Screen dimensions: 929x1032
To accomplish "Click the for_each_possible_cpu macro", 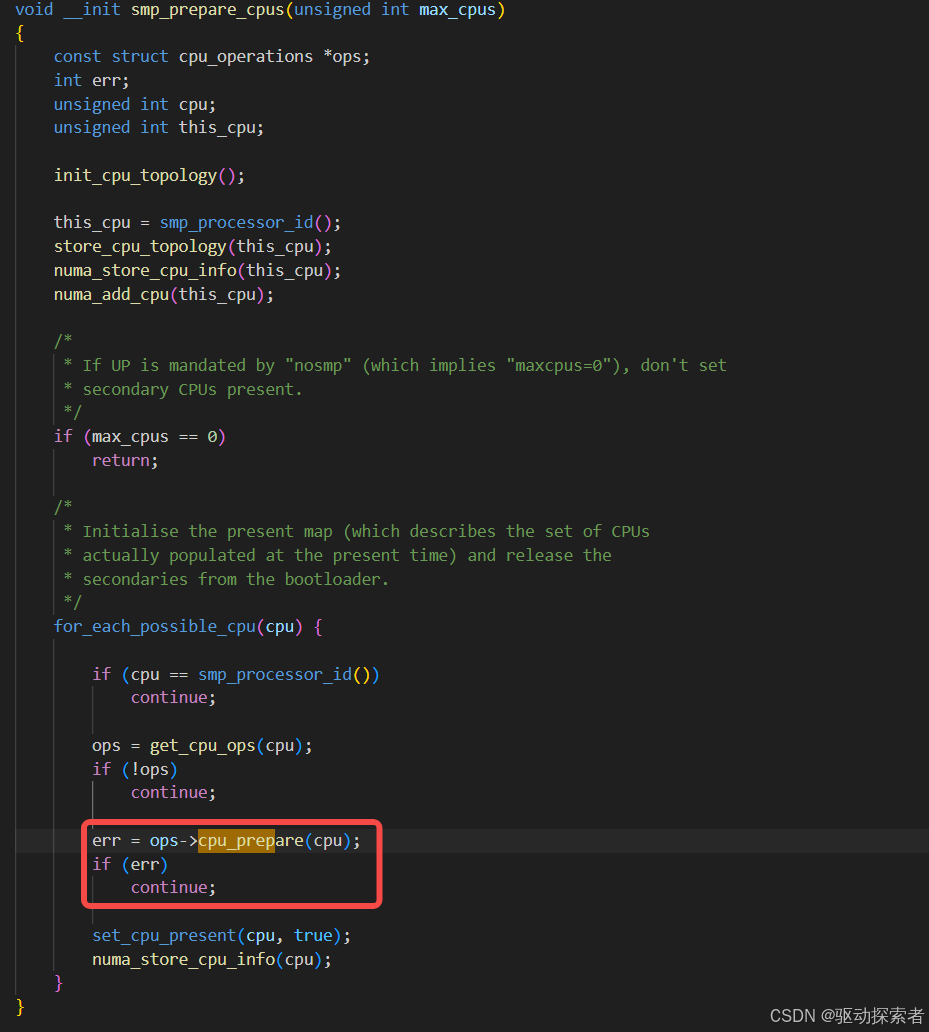I will [155, 627].
